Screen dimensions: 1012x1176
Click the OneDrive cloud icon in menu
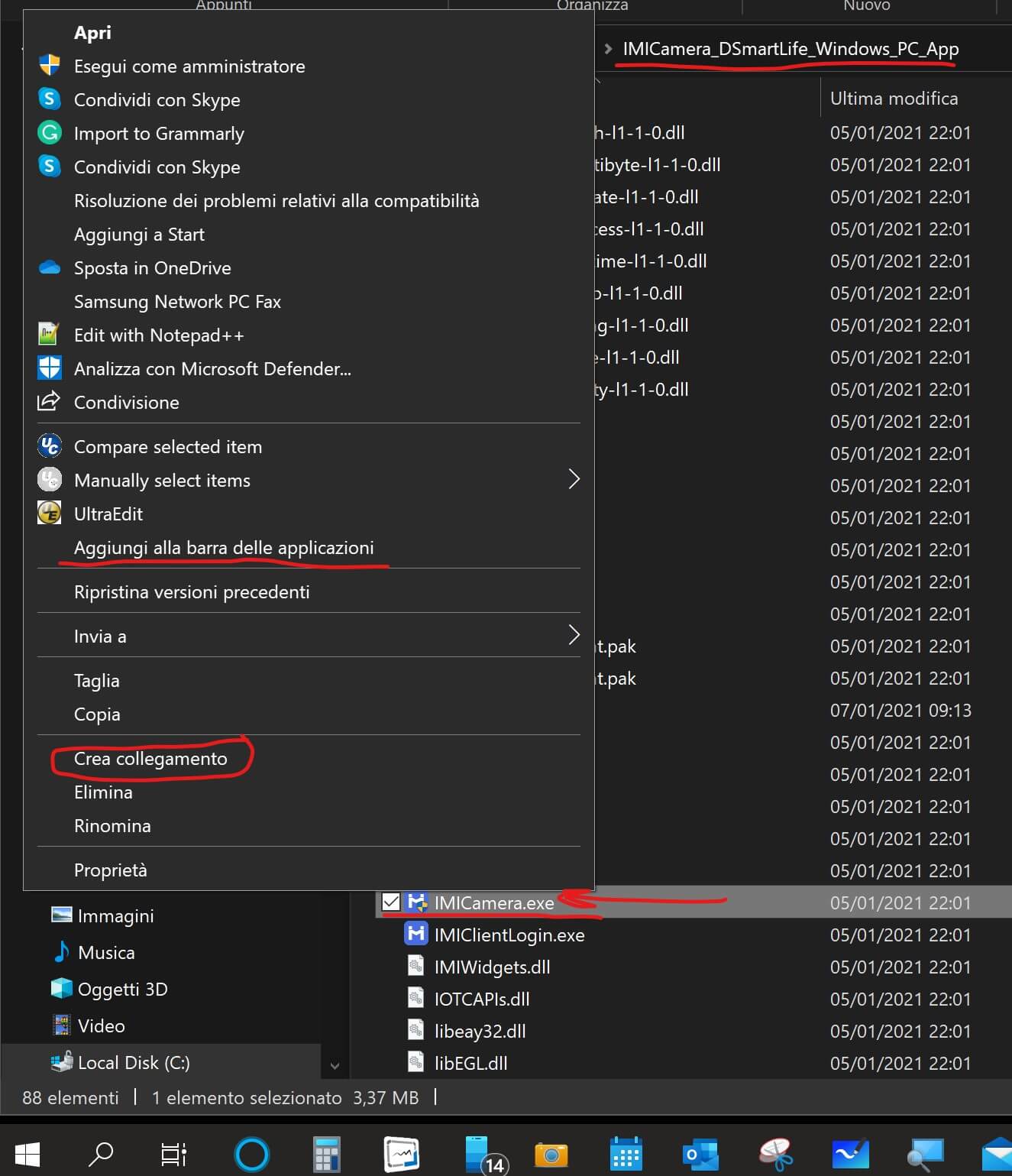coord(50,267)
